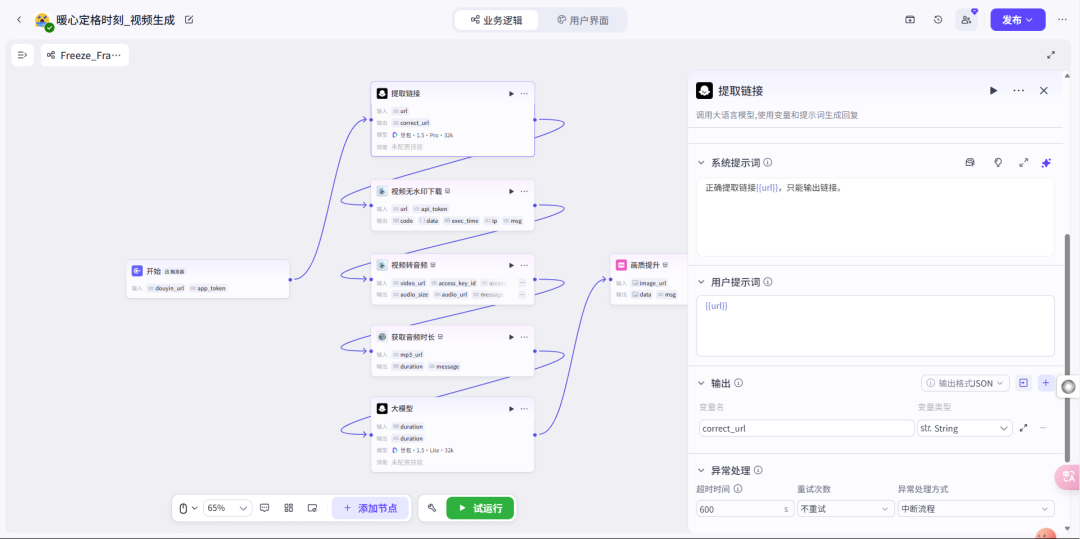Open the 中断流程 handling dropdown
Viewport: 1080px width, 539px height.
click(975, 509)
